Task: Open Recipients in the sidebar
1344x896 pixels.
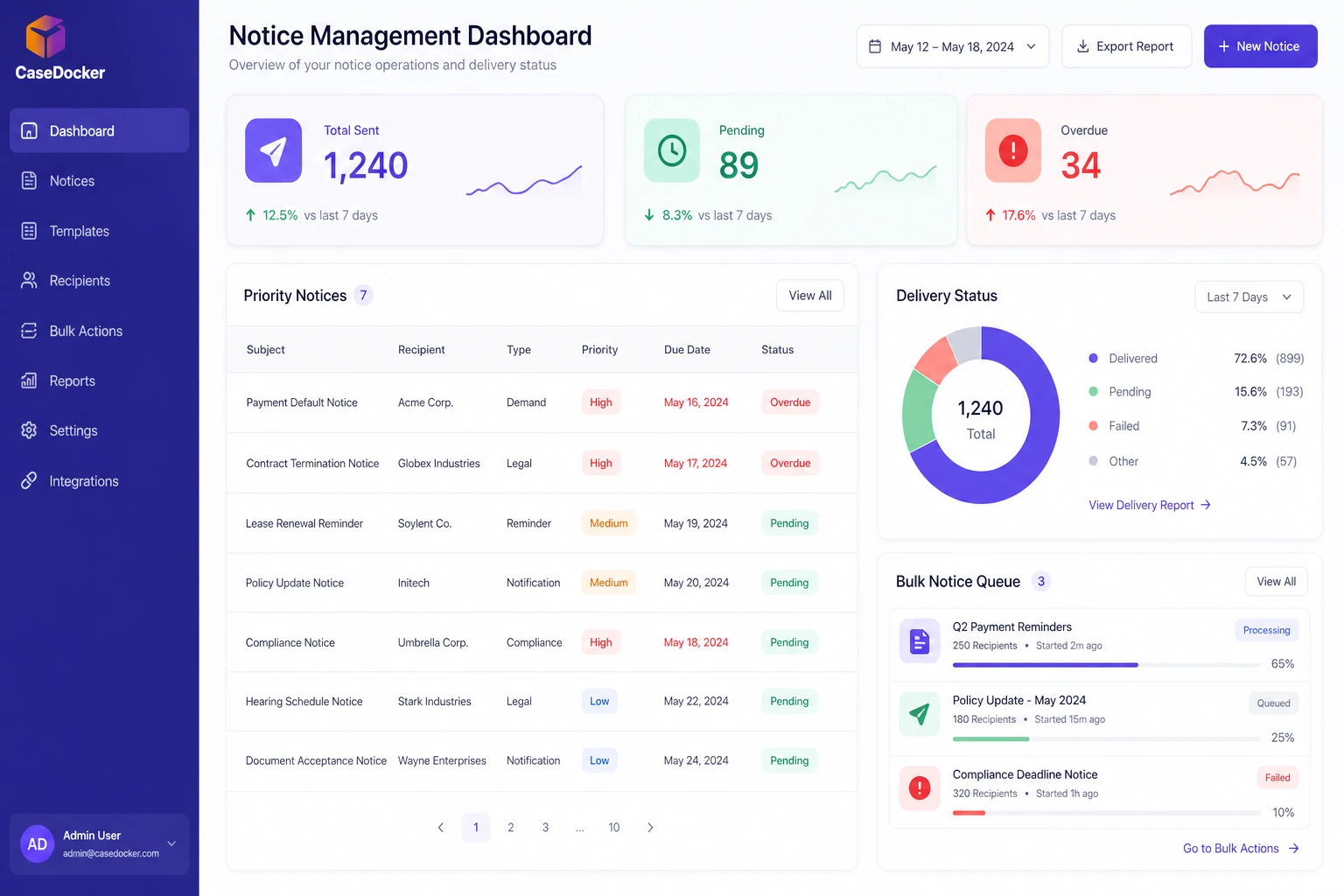Action: 99,281
